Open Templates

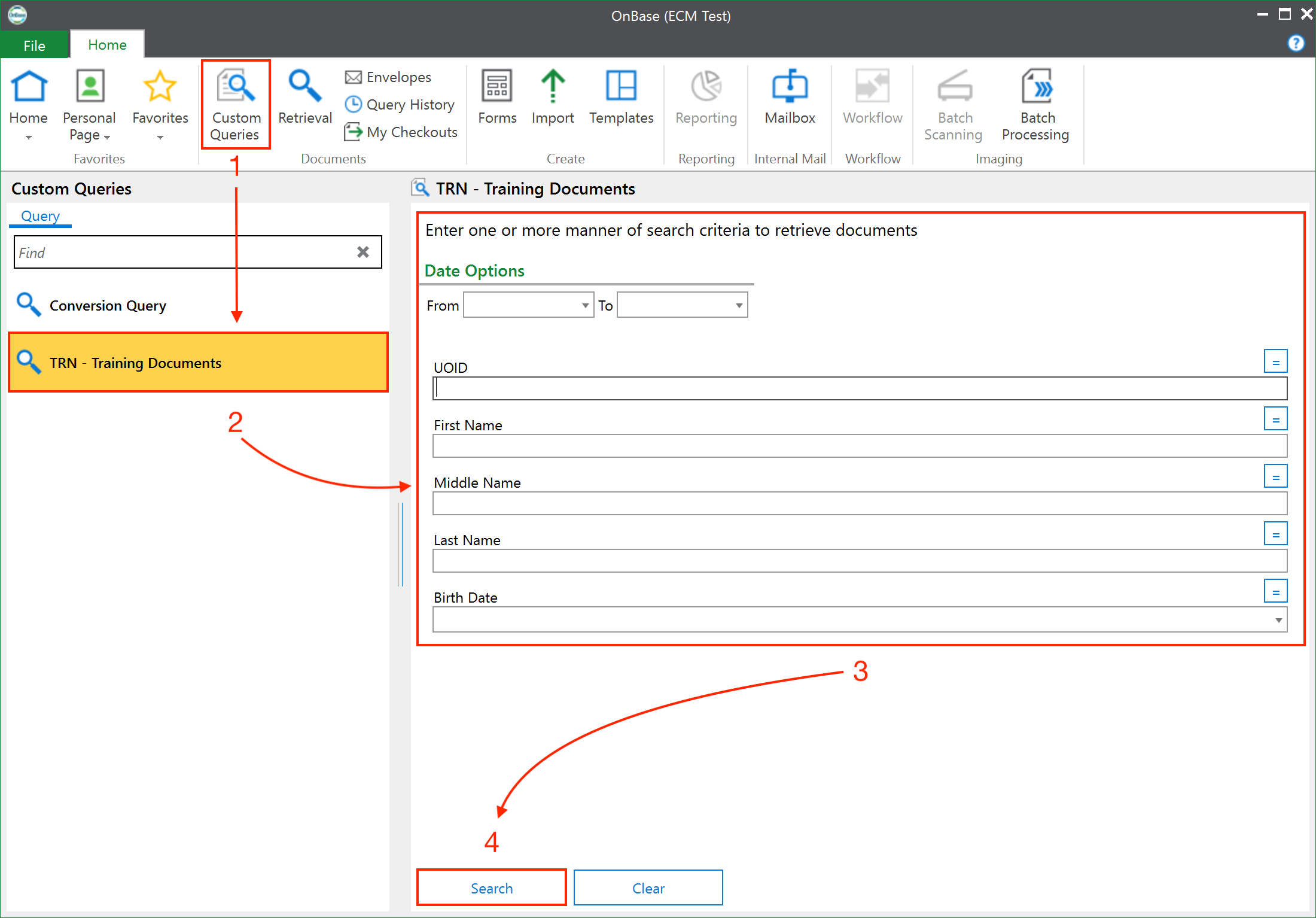click(x=621, y=97)
